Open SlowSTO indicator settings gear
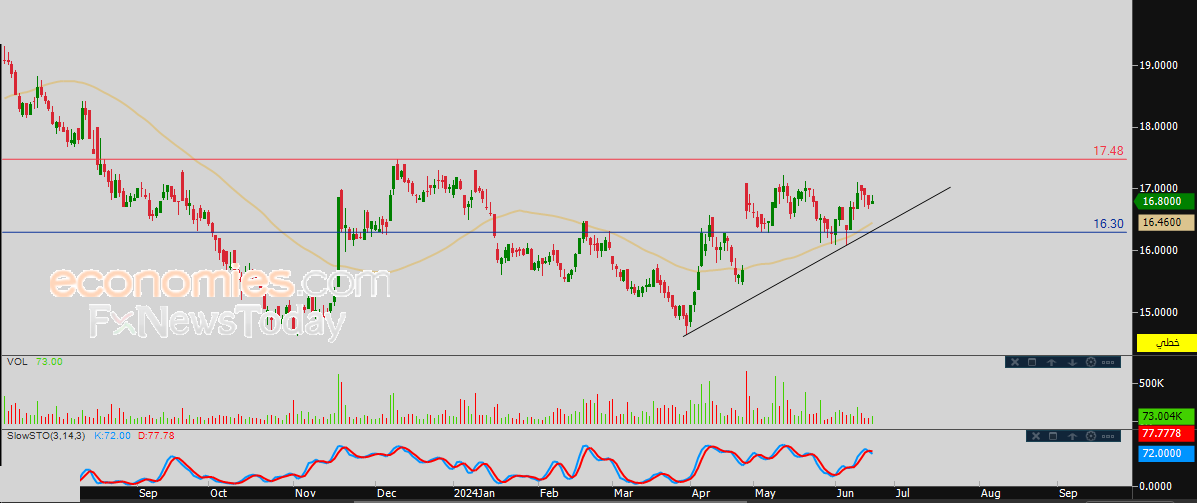This screenshot has height=503, width=1197. click(1091, 436)
